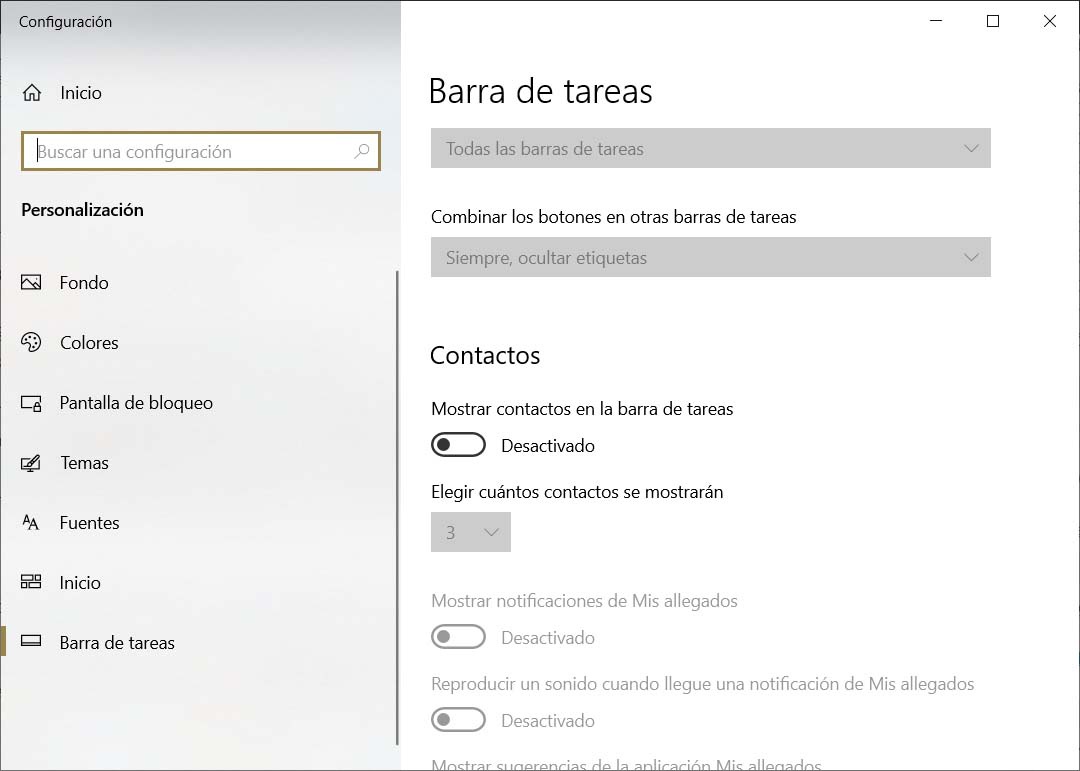Open the contact count dropdown showing 3

click(x=470, y=532)
